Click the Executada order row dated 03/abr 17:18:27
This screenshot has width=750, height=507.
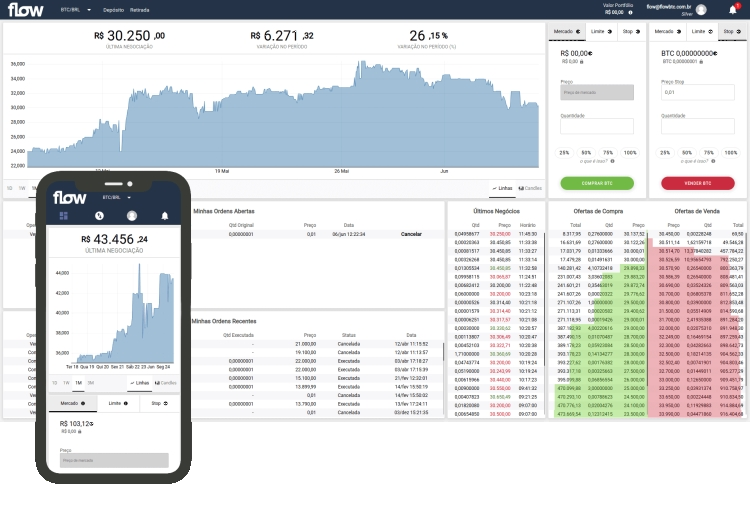(x=316, y=361)
